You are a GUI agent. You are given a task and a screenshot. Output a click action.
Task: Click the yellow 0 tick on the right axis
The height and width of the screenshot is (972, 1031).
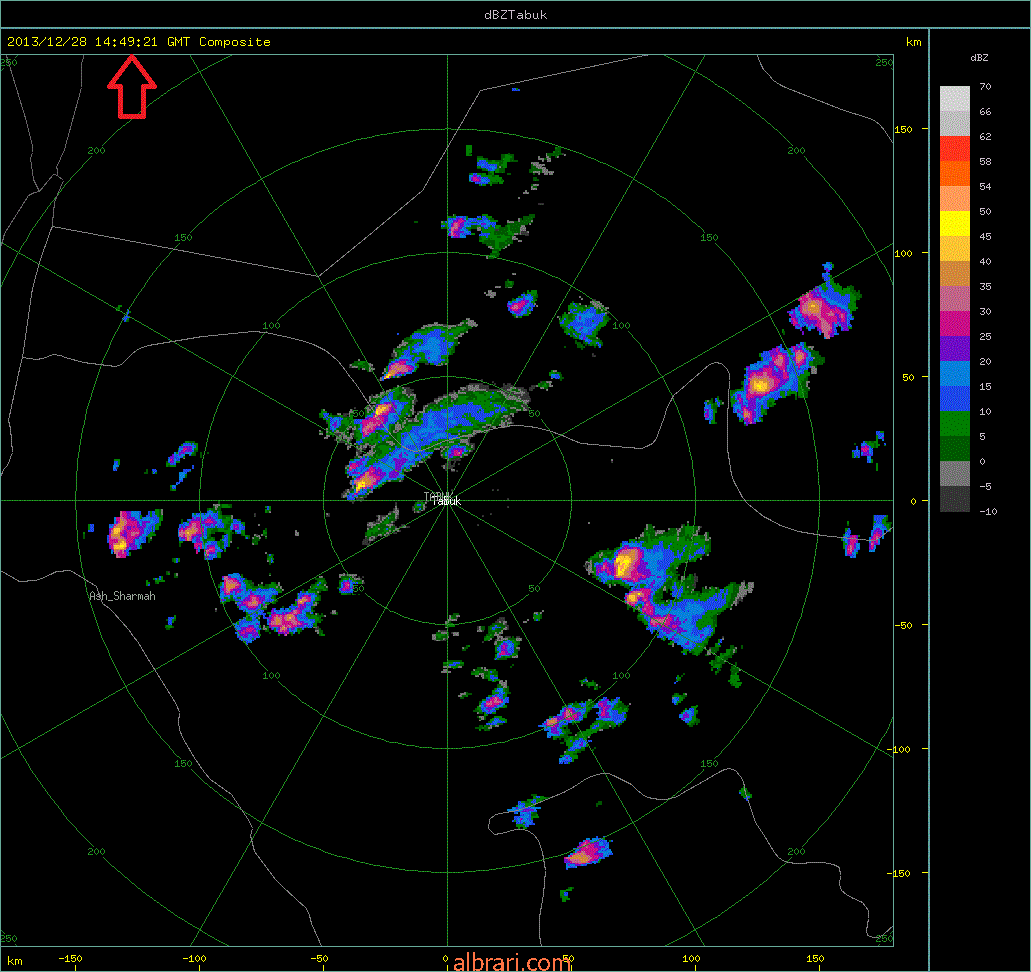(913, 501)
